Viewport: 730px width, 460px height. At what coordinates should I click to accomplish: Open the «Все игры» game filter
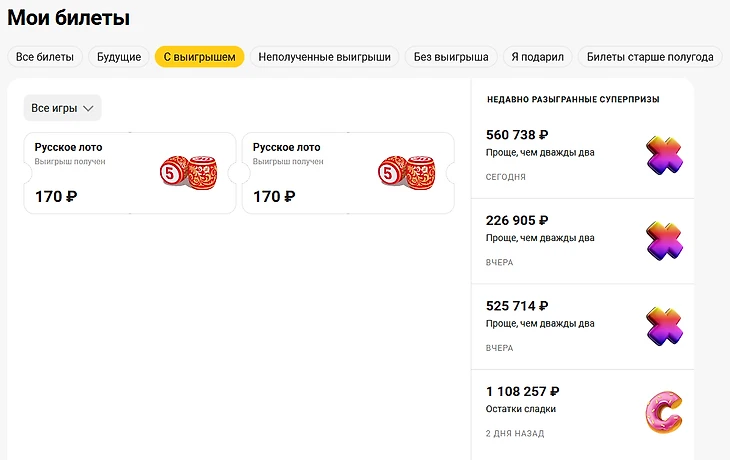(x=62, y=108)
